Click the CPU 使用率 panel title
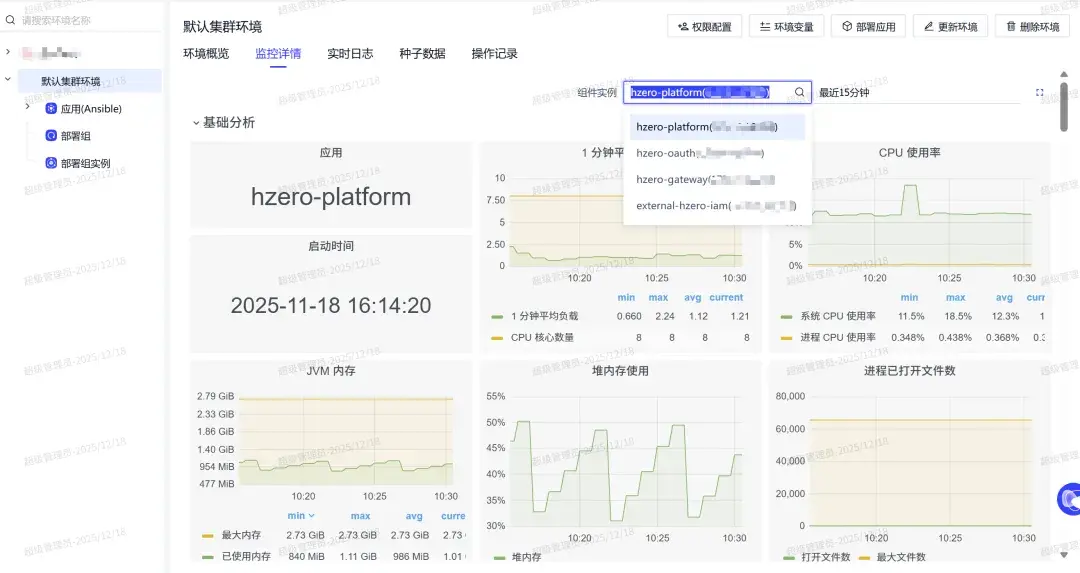This screenshot has width=1080, height=573. pos(909,153)
